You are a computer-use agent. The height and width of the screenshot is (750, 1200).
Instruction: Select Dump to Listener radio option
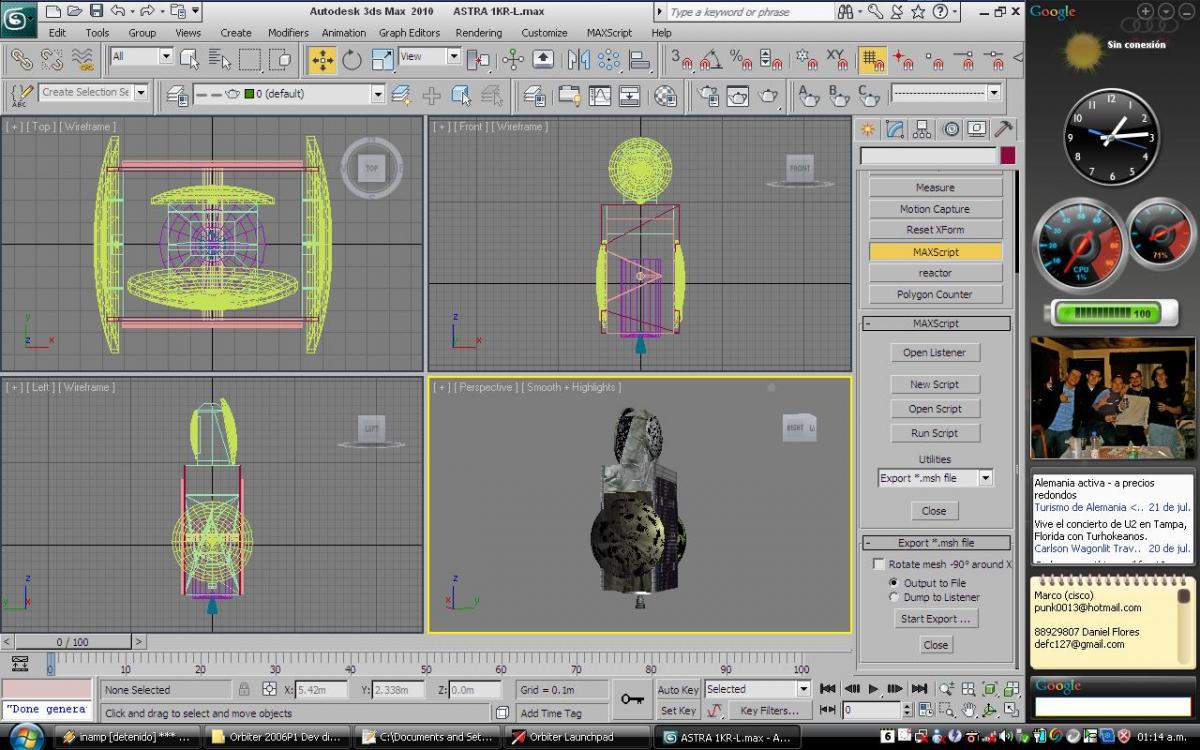point(894,597)
